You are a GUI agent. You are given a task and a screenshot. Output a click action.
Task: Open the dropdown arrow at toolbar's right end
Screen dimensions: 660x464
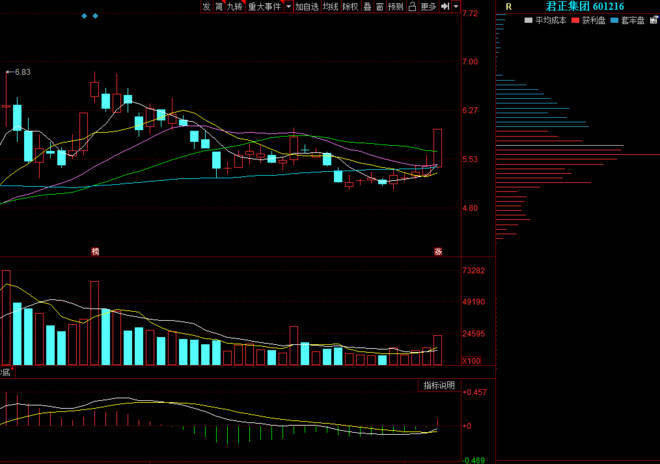456,6
